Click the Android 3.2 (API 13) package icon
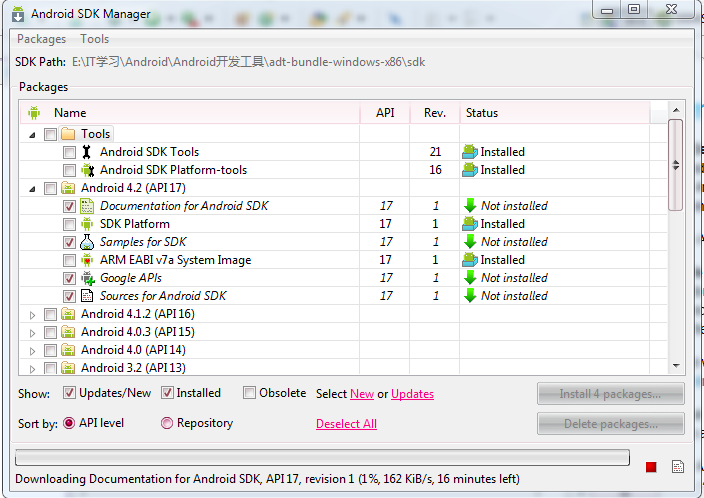This screenshot has height=498, width=704. (x=68, y=367)
